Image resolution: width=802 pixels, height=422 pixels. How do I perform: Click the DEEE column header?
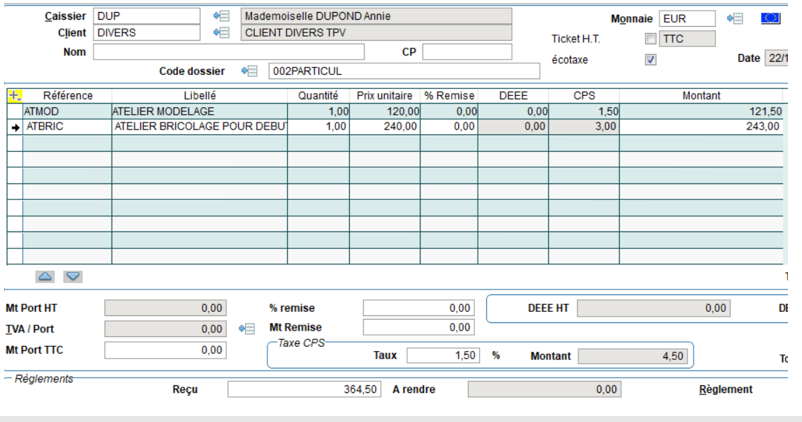click(x=513, y=96)
